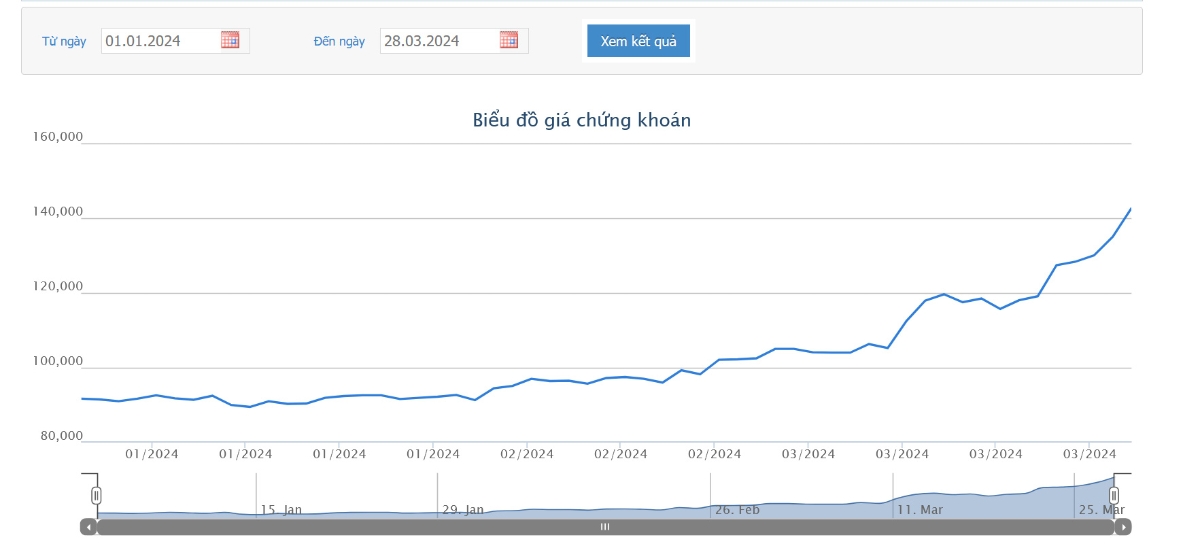
Task: Focus the 'Đến ngày' date field 28.03.2024
Action: pos(438,41)
